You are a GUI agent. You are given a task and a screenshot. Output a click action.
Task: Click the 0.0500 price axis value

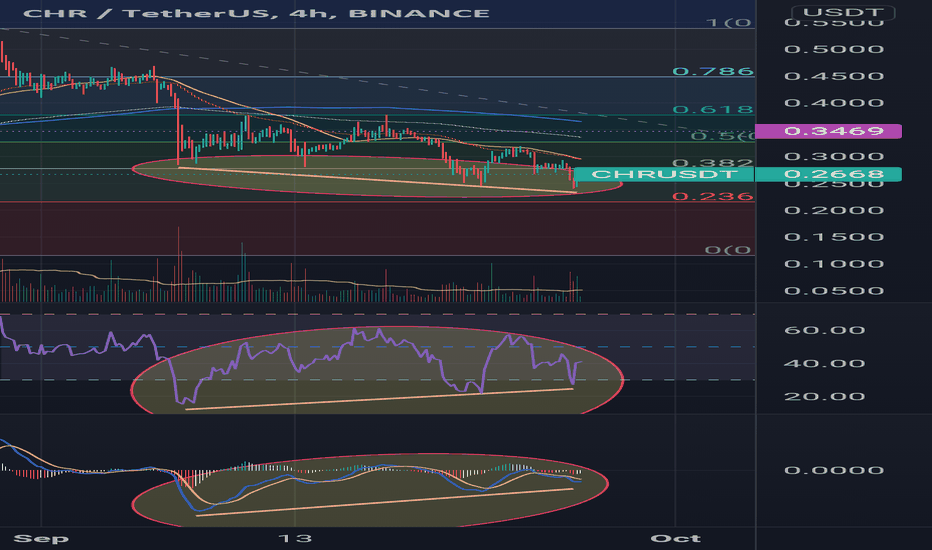[833, 291]
